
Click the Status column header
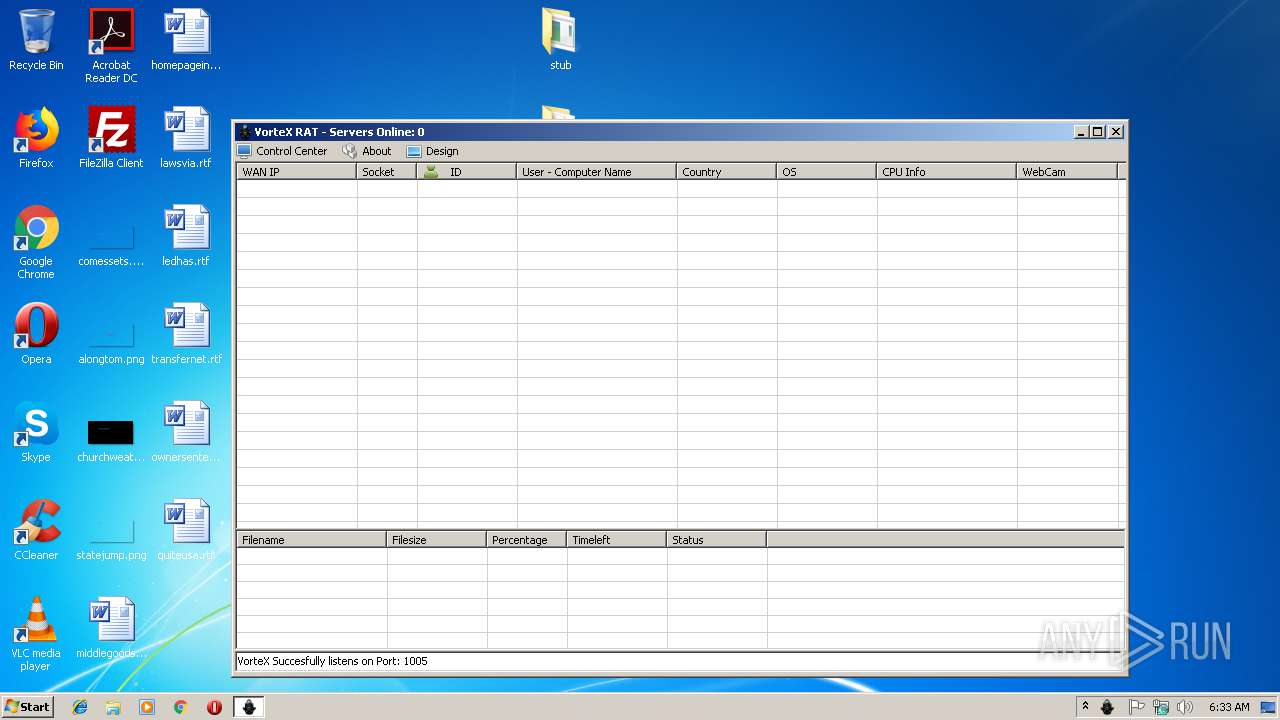[x=717, y=540]
